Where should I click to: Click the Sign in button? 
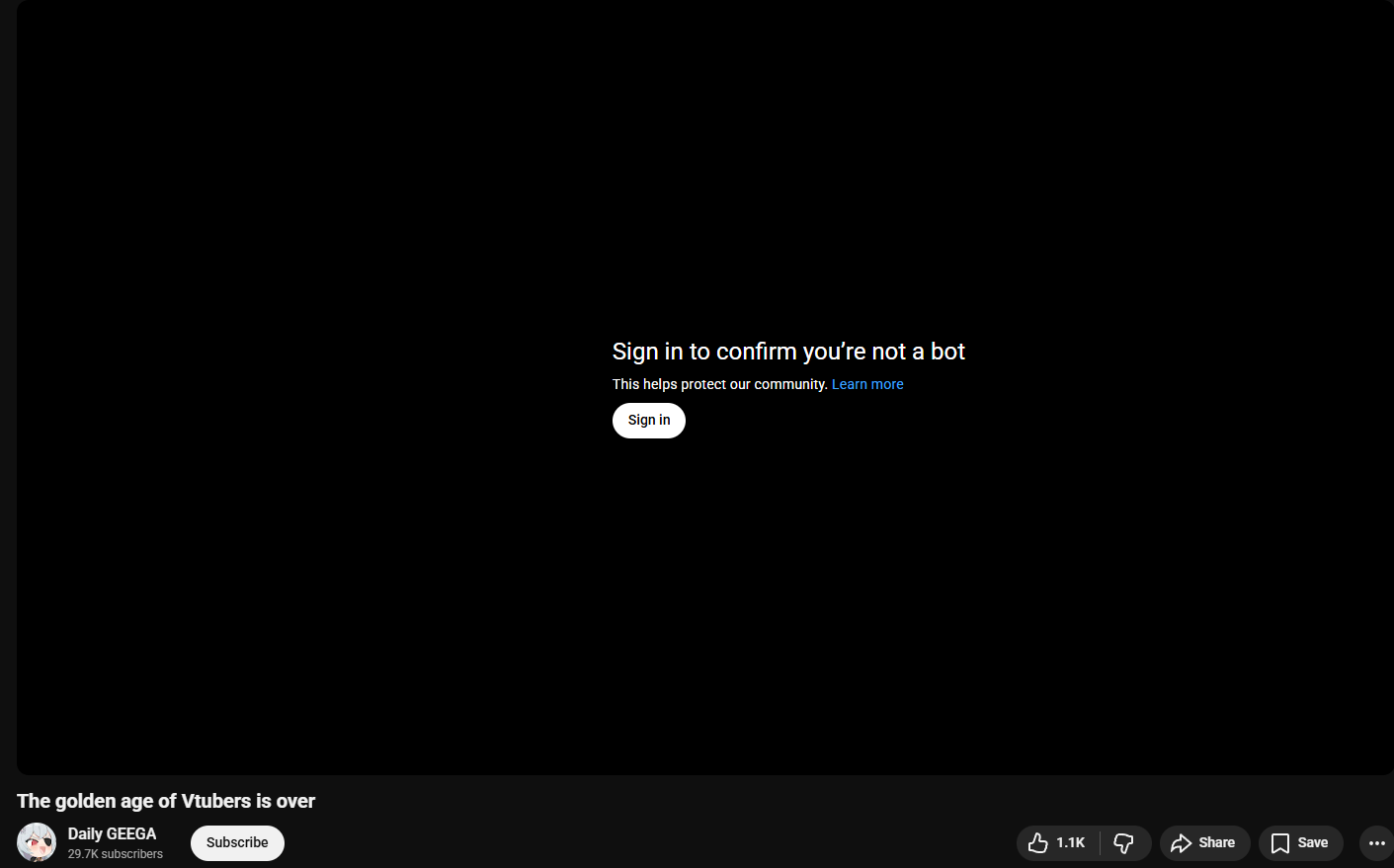649,421
